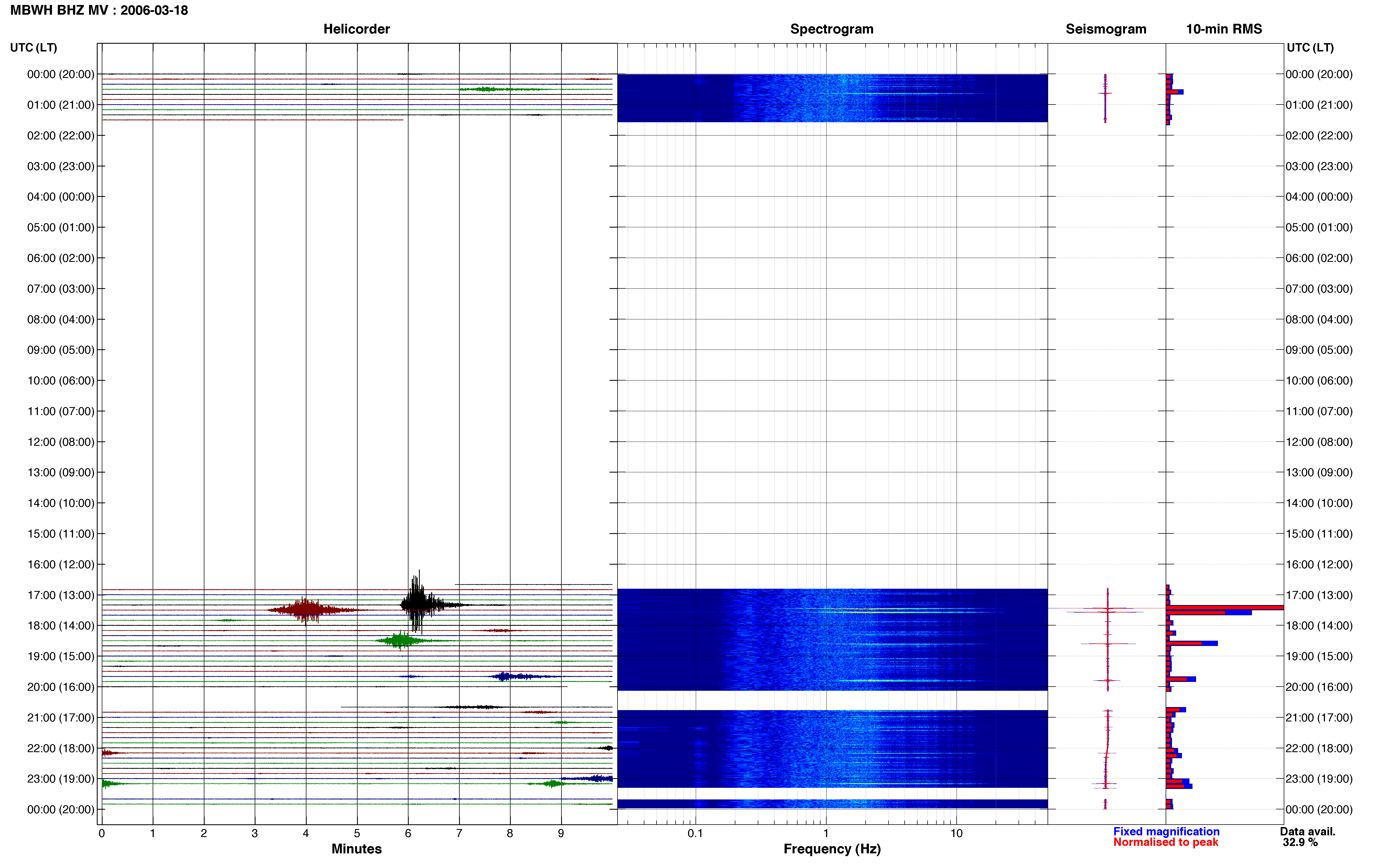The height and width of the screenshot is (868, 1388).
Task: Click the 'Data avail.' label
Action: click(x=1308, y=831)
